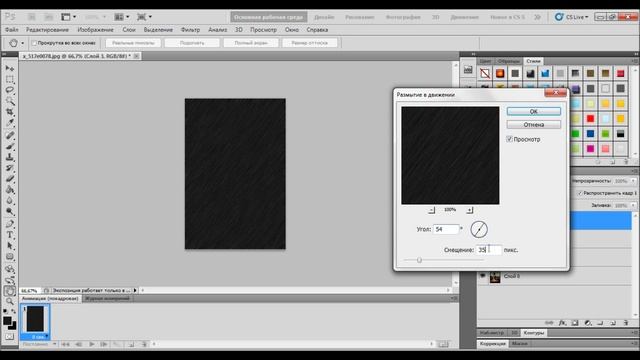Select the Type tool
Image resolution: width=640 pixels, height=360 pixels.
point(10,235)
